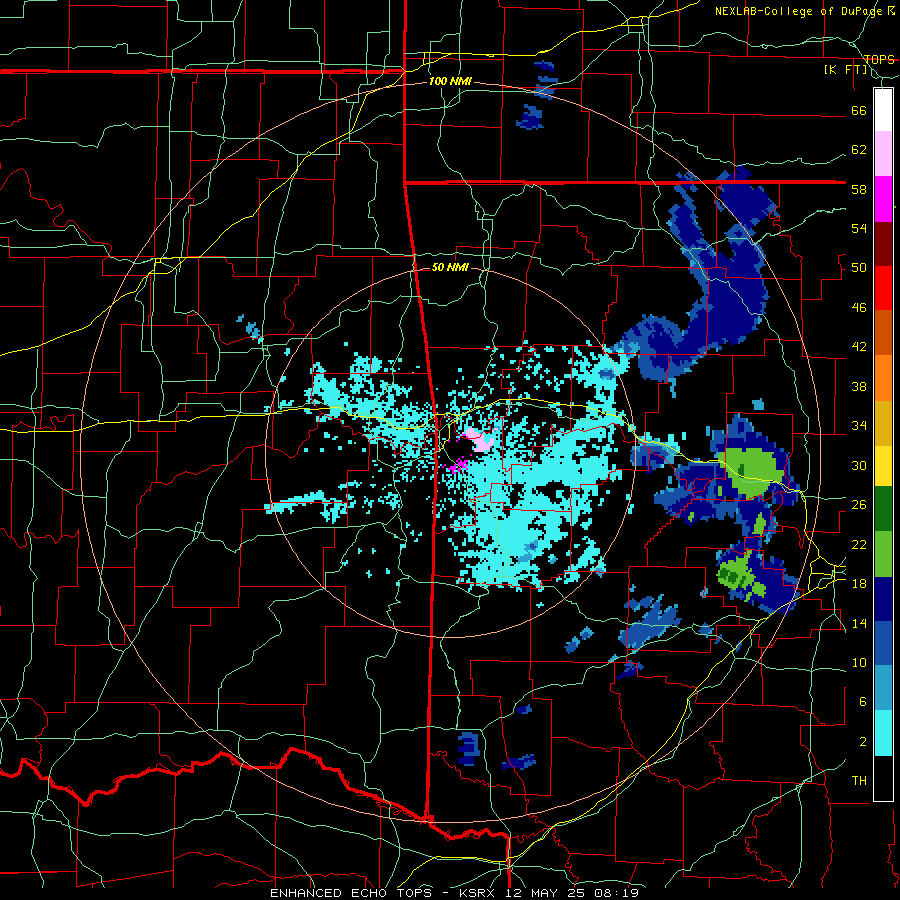Click the magenta echo cluster near radar center
This screenshot has height=900, width=900.
click(458, 465)
